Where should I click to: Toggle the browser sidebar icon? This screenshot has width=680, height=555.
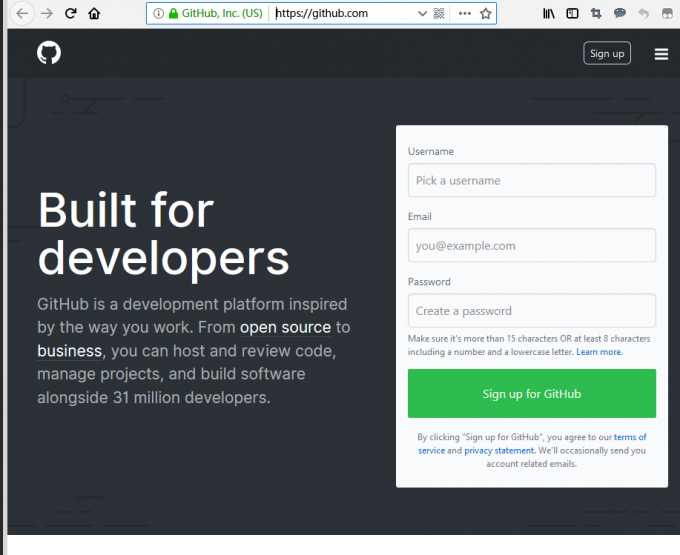point(572,14)
